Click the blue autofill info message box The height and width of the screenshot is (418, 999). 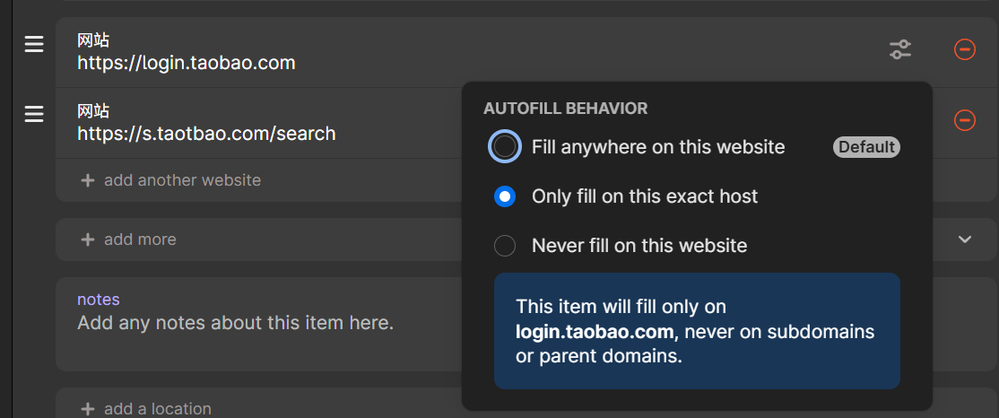click(x=696, y=330)
